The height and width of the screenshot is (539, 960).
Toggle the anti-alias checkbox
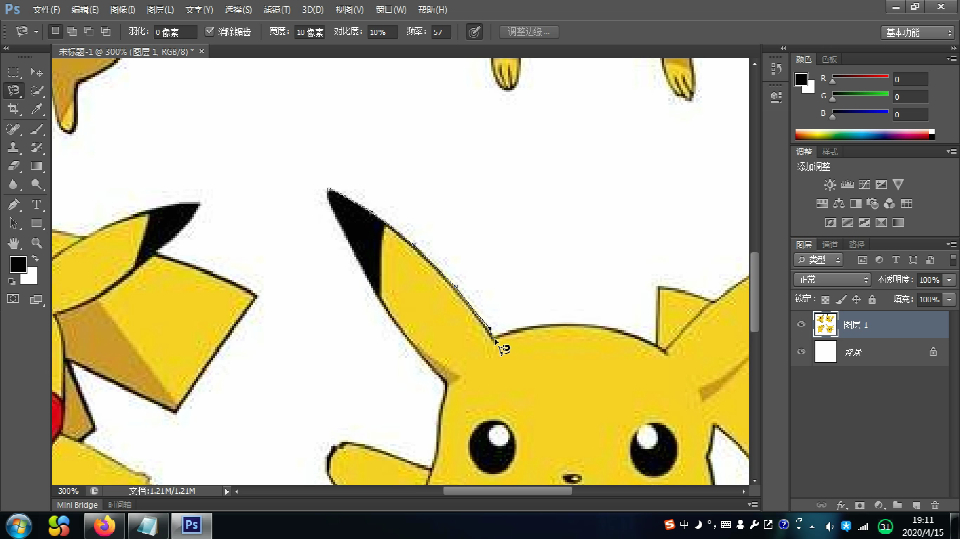[210, 32]
